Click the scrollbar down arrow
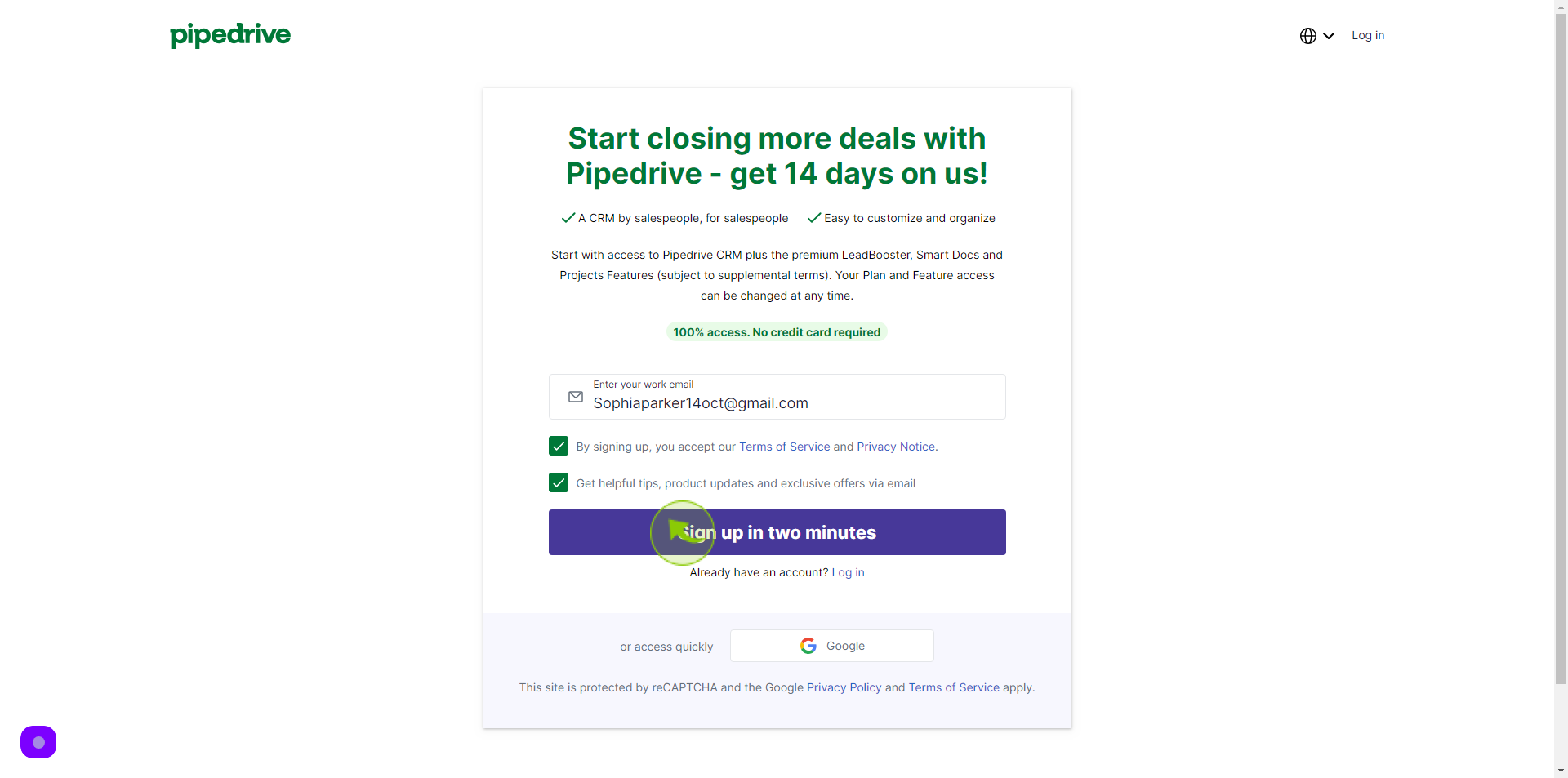 point(1561,771)
